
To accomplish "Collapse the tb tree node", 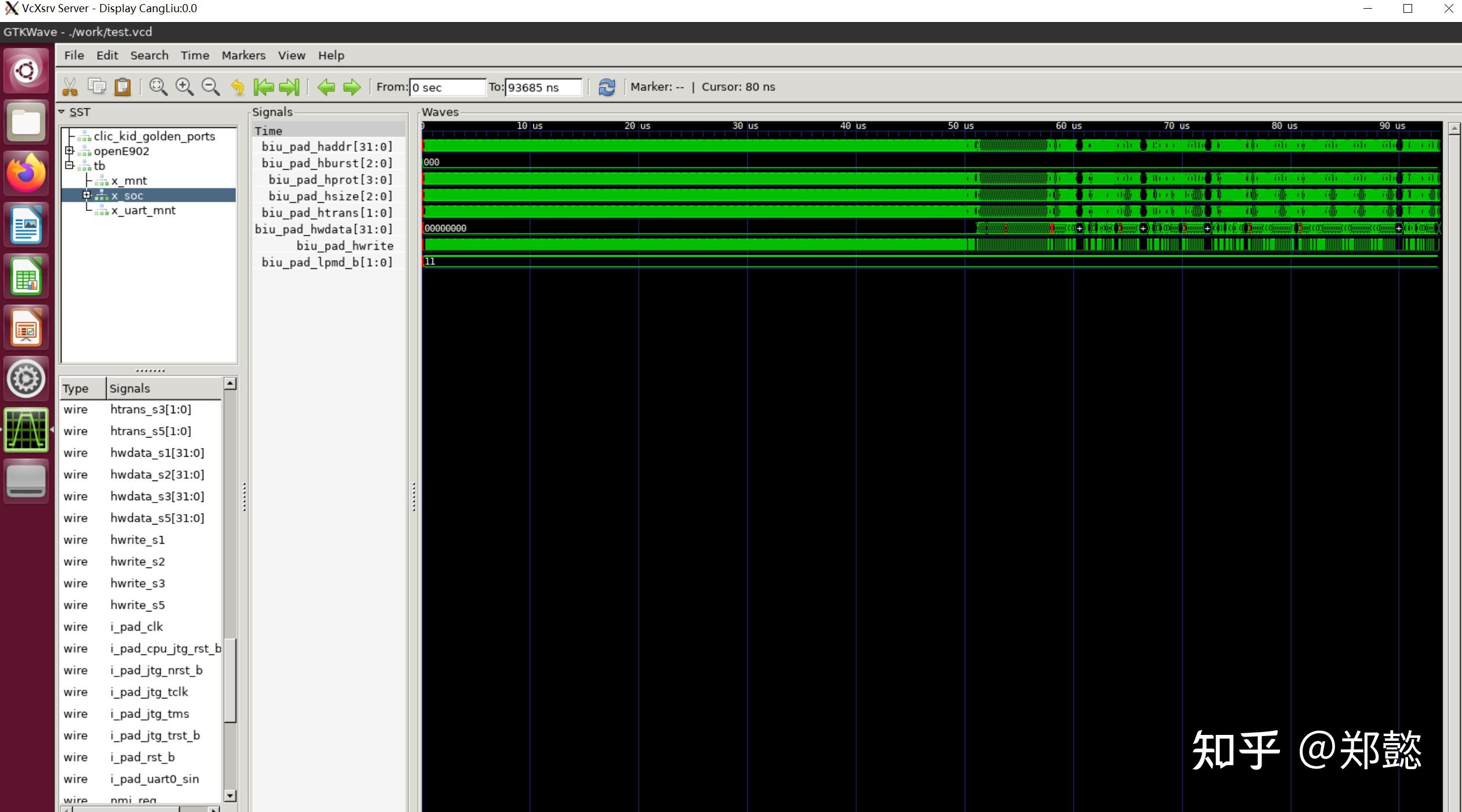I will (70, 165).
